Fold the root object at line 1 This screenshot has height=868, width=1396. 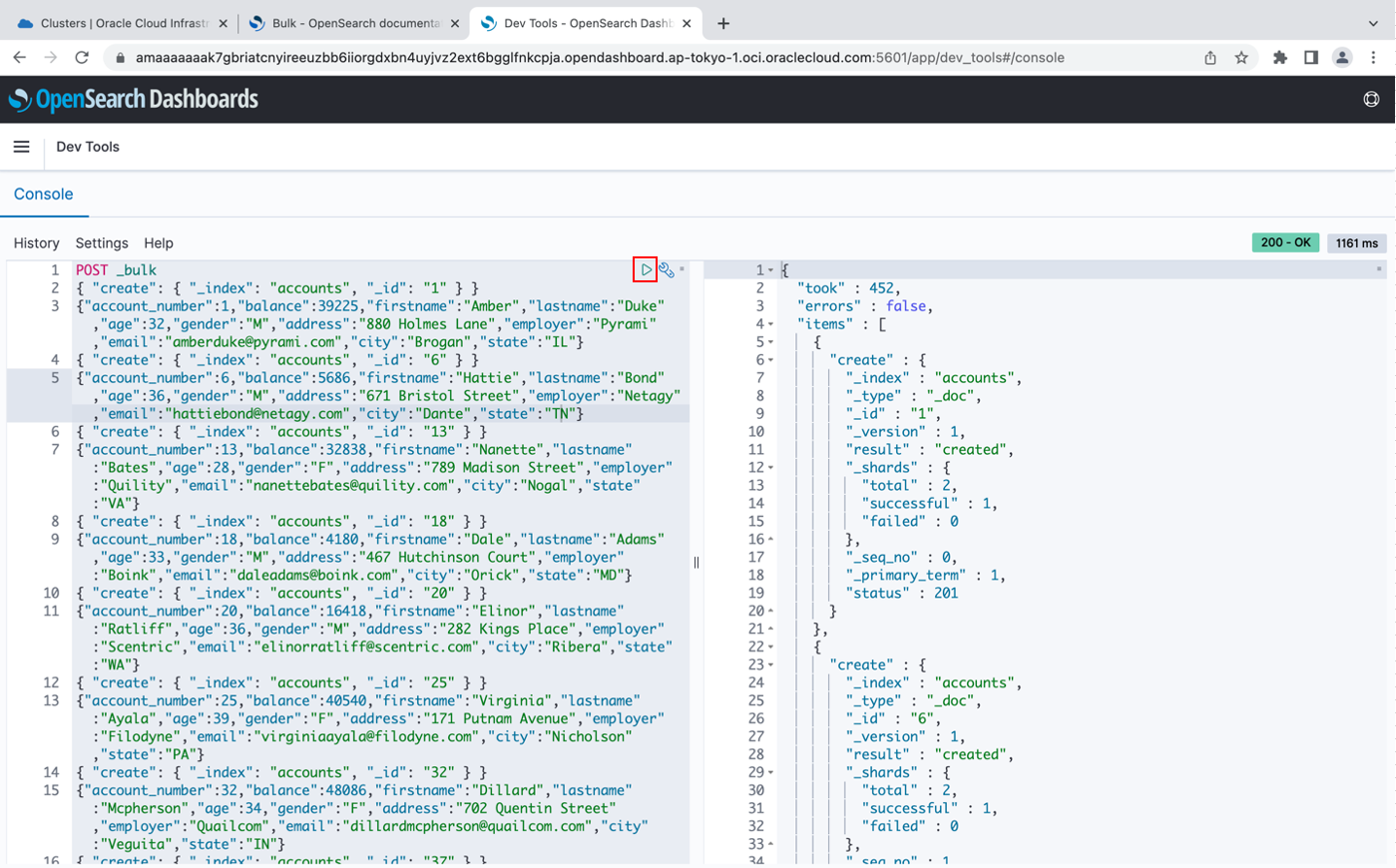pos(771,270)
